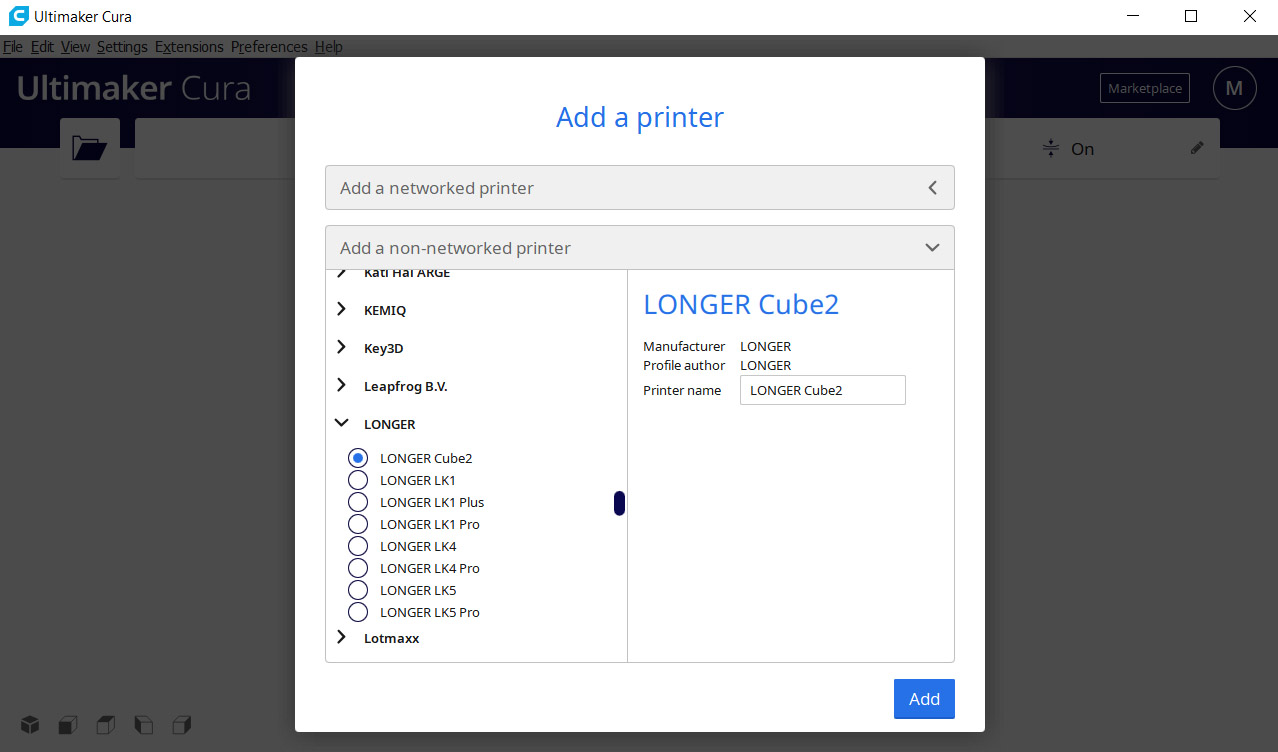Open the Settings menu
This screenshot has height=752, width=1278.
[x=122, y=47]
